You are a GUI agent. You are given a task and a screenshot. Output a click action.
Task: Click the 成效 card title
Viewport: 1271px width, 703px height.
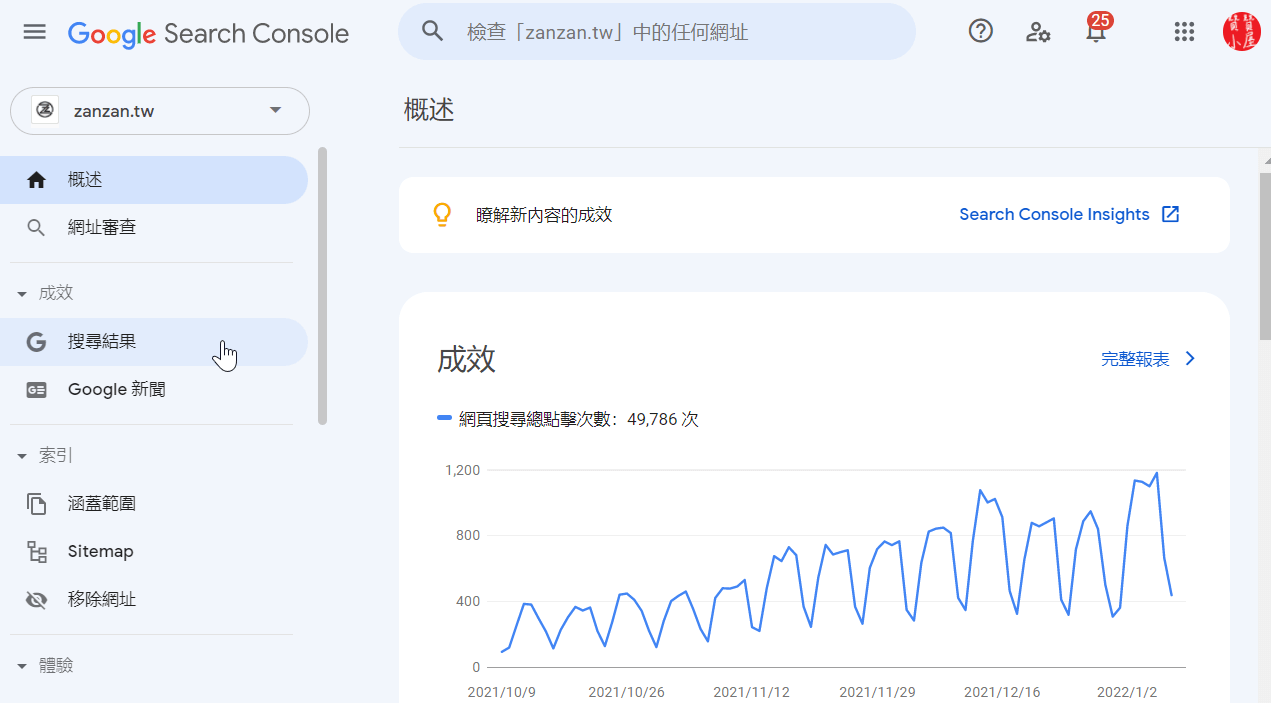tap(466, 359)
